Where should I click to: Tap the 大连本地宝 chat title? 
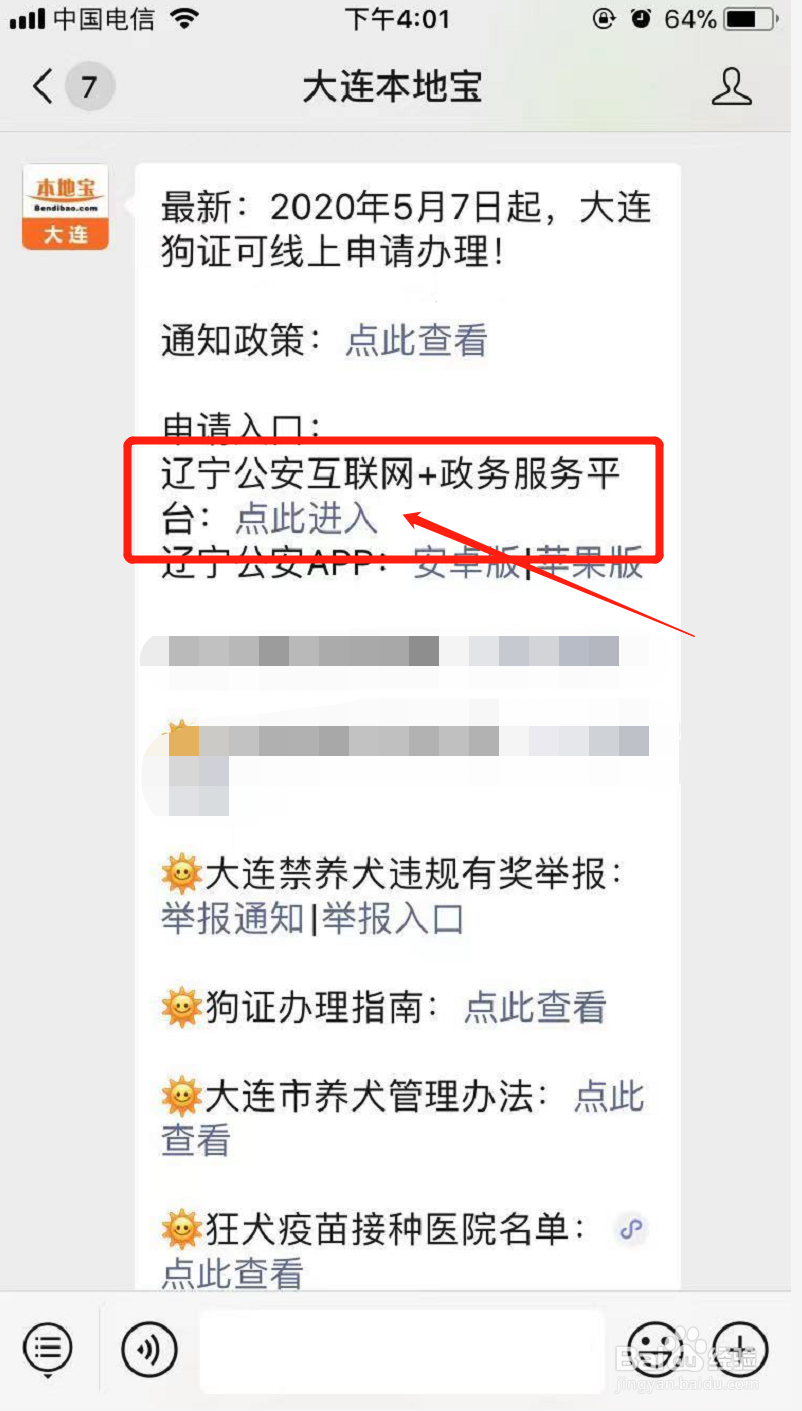pyautogui.click(x=393, y=87)
